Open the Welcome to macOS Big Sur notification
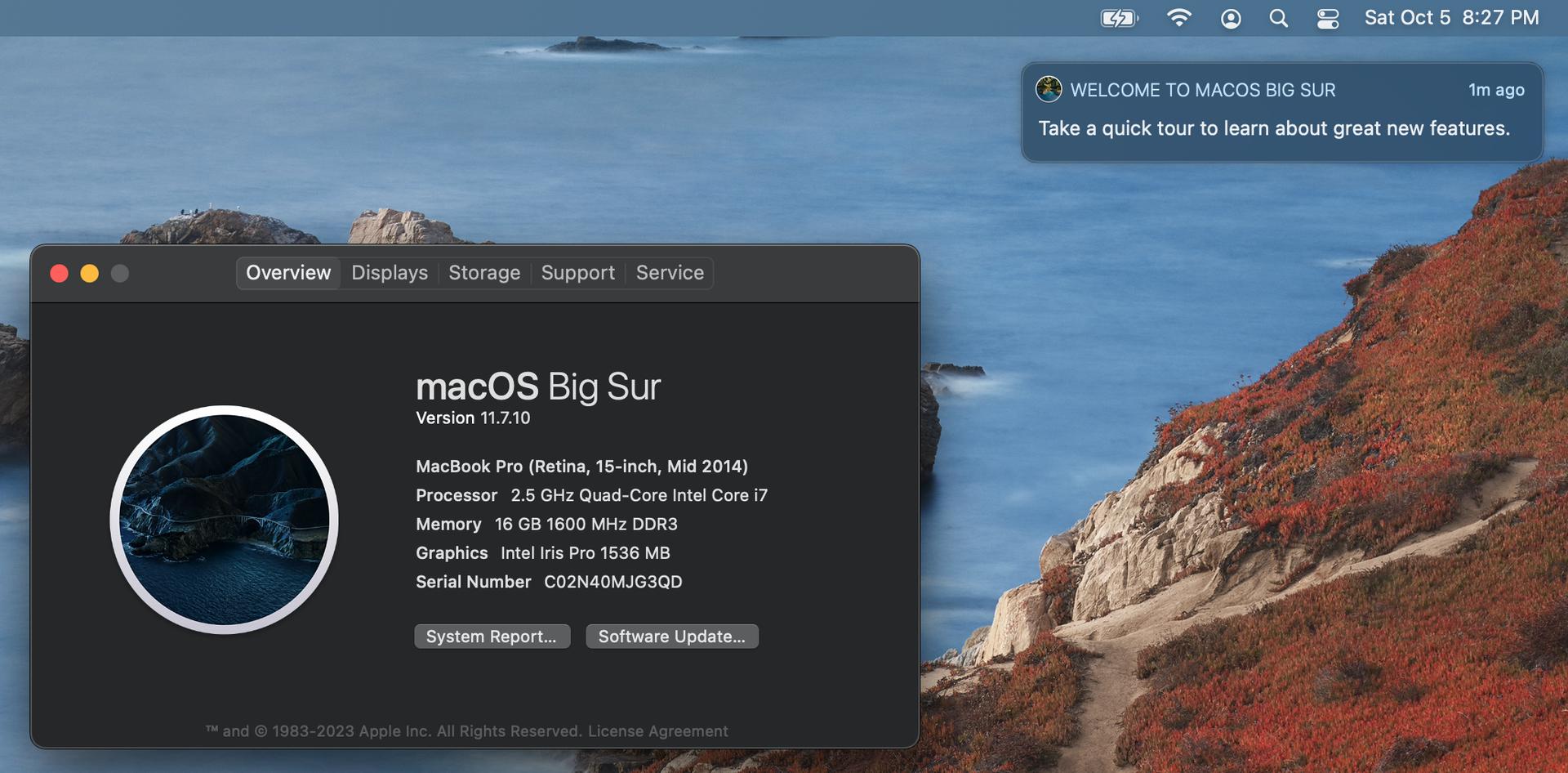This screenshot has width=1568, height=773. (1282, 112)
